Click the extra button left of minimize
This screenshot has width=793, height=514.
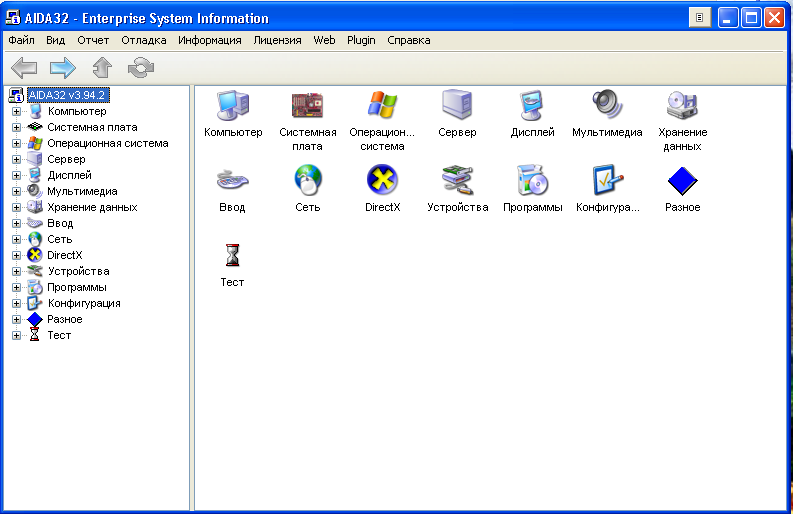700,18
